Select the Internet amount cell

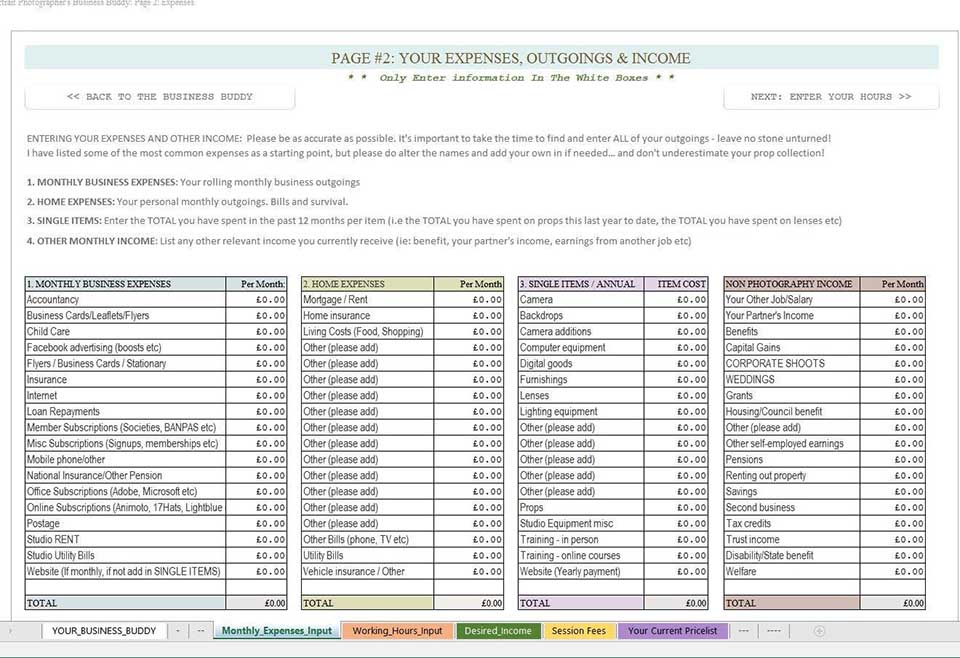256,396
